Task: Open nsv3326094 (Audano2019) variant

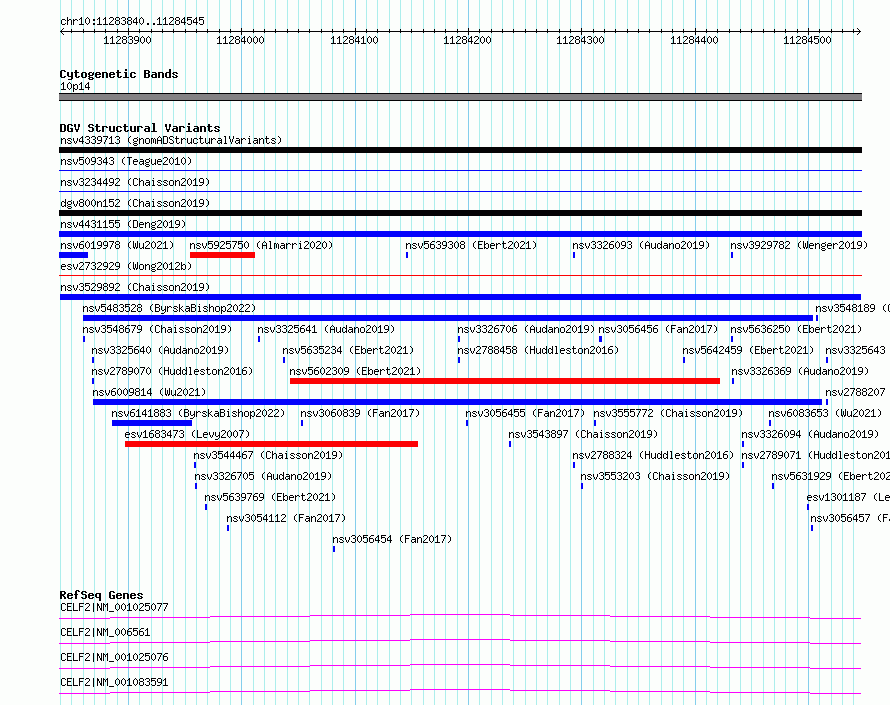Action: pos(810,434)
